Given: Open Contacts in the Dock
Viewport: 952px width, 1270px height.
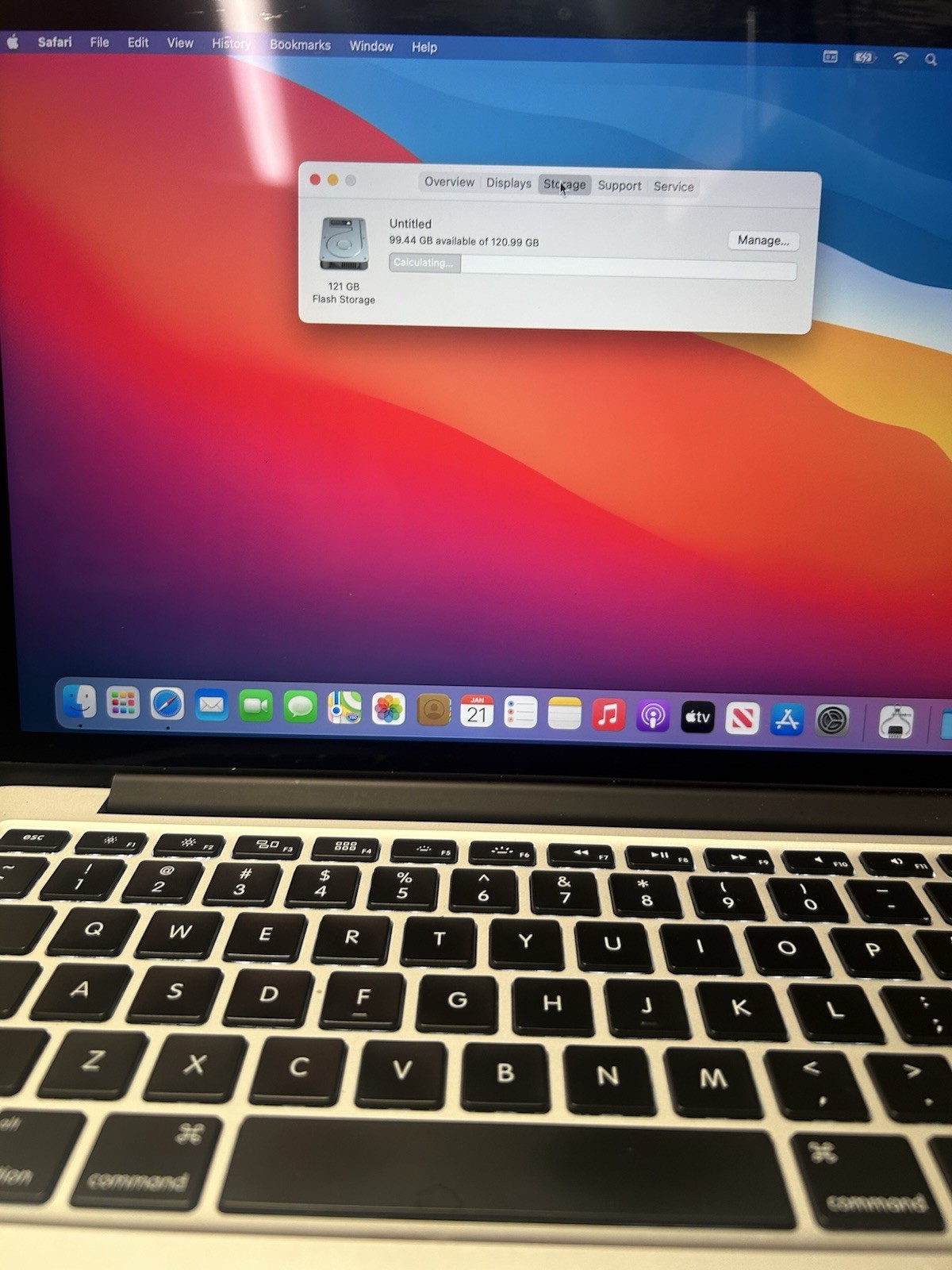Looking at the screenshot, I should point(433,710).
